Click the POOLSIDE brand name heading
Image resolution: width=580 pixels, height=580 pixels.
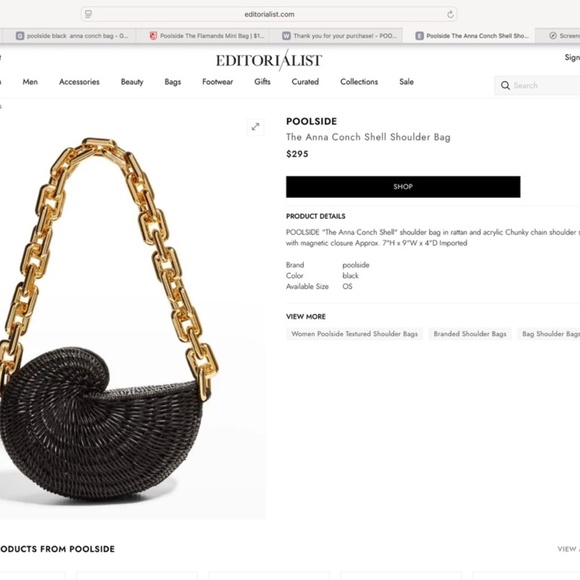(x=311, y=121)
